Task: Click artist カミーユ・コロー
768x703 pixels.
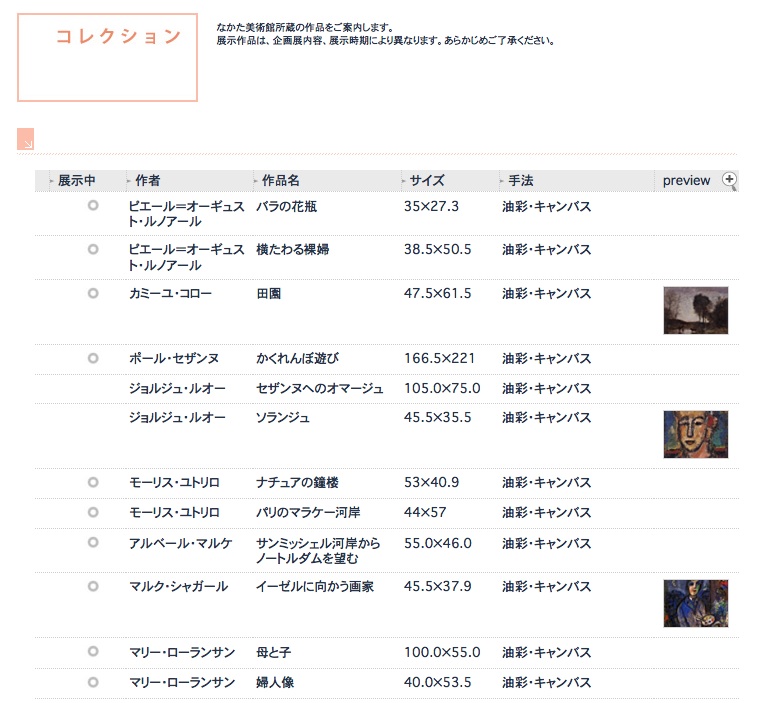Action: [170, 293]
